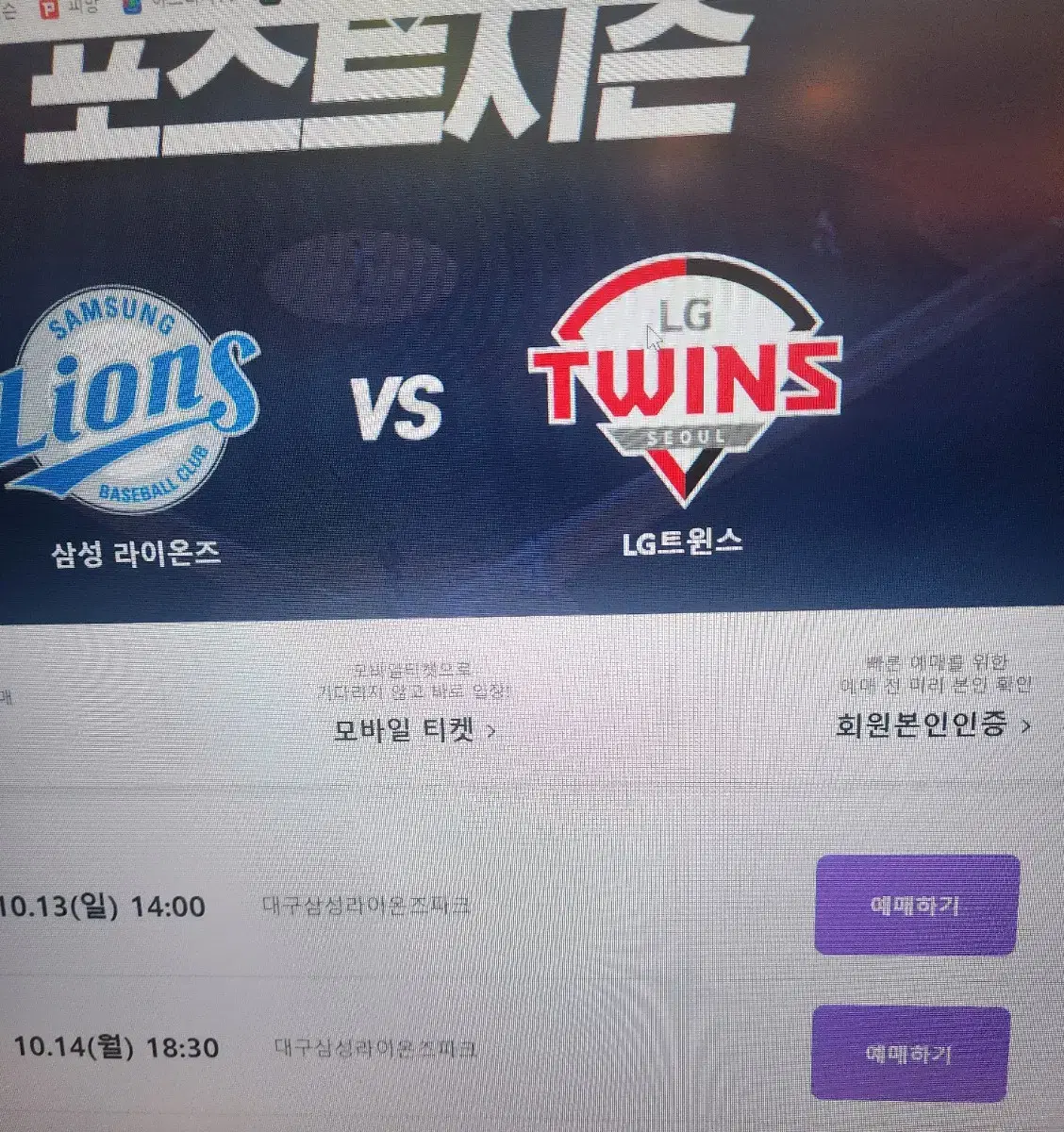This screenshot has width=1064, height=1132.
Task: Select the 삼성 라이온즈 team name
Action: (137, 551)
